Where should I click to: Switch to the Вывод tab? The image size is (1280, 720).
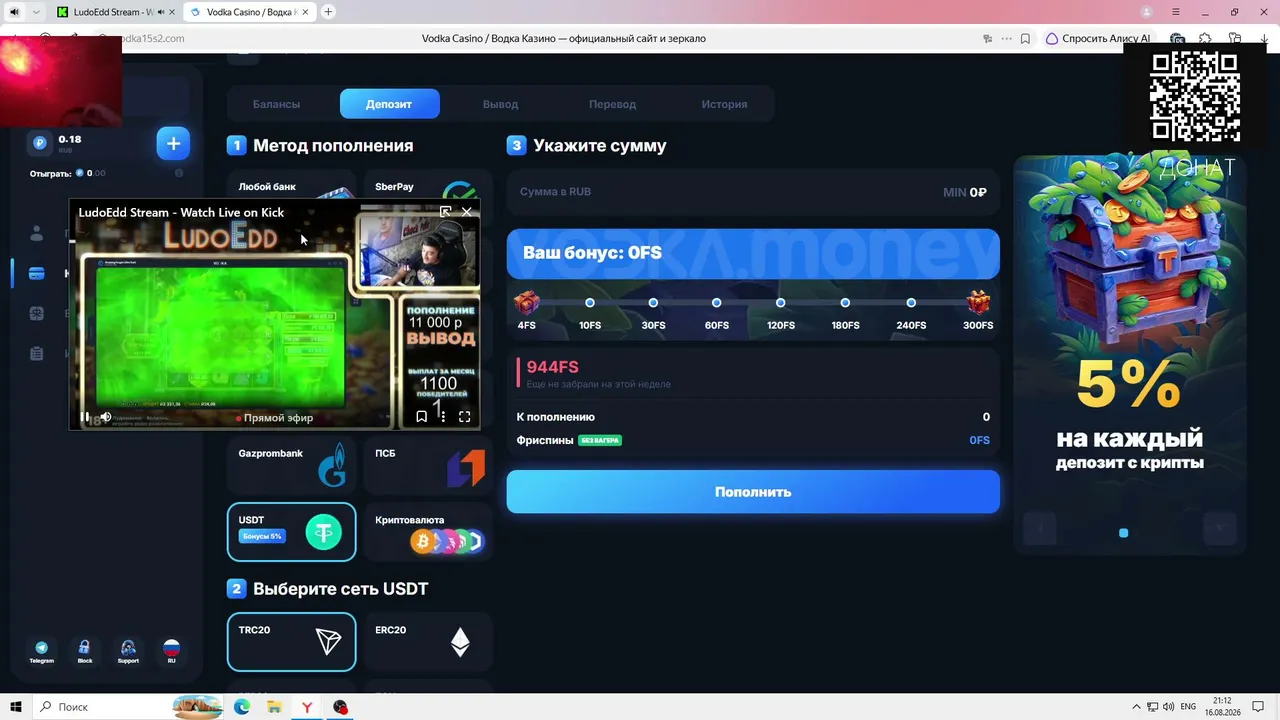(x=500, y=104)
